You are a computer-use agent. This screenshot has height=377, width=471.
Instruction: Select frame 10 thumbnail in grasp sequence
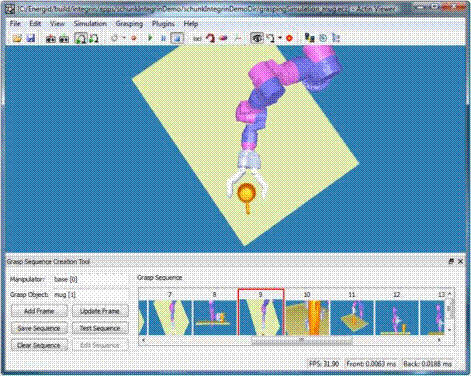coord(307,317)
